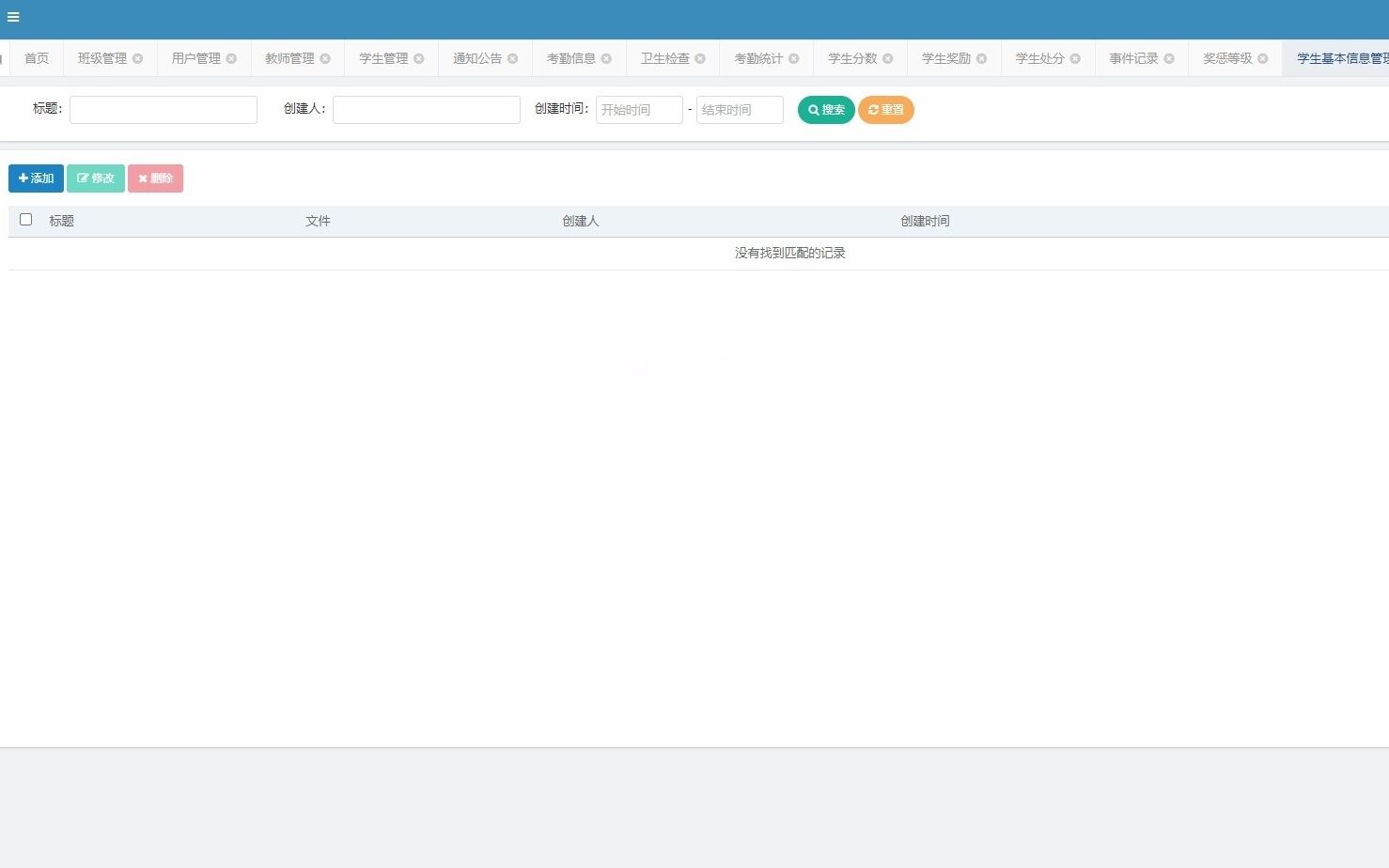
Task: Open the 班级管理 tab
Action: click(102, 58)
